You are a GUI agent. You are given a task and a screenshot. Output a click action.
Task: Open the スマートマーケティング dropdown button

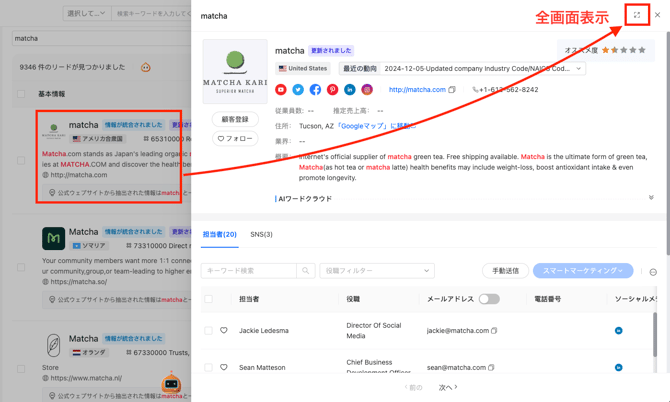pyautogui.click(x=583, y=270)
